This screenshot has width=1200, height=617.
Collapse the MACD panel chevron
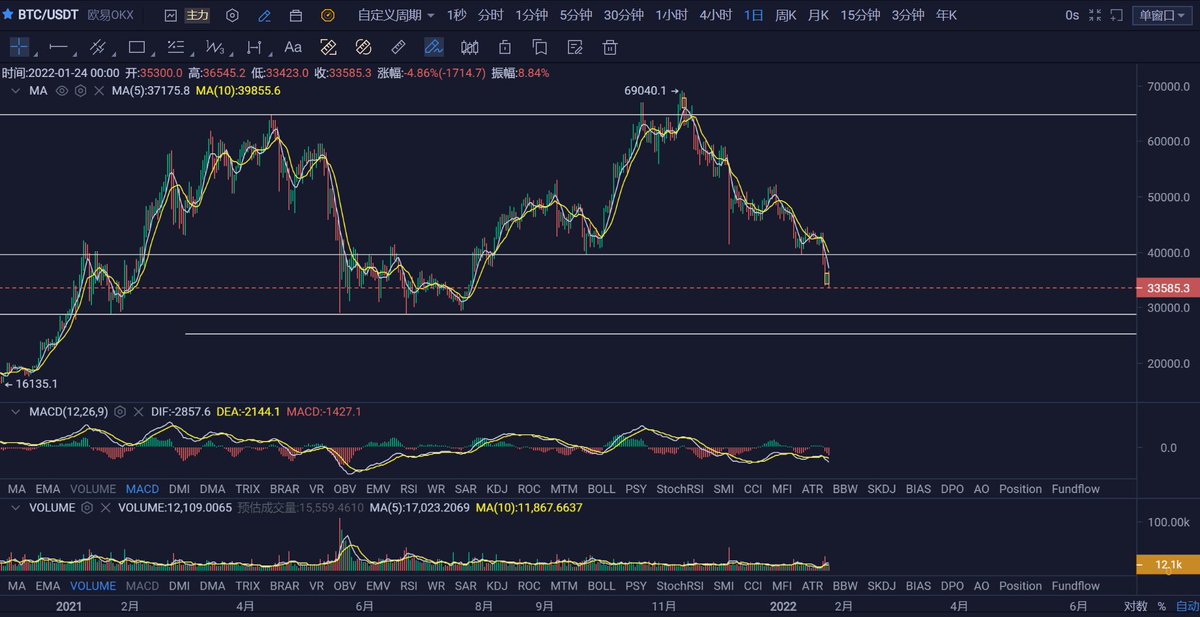[14, 411]
